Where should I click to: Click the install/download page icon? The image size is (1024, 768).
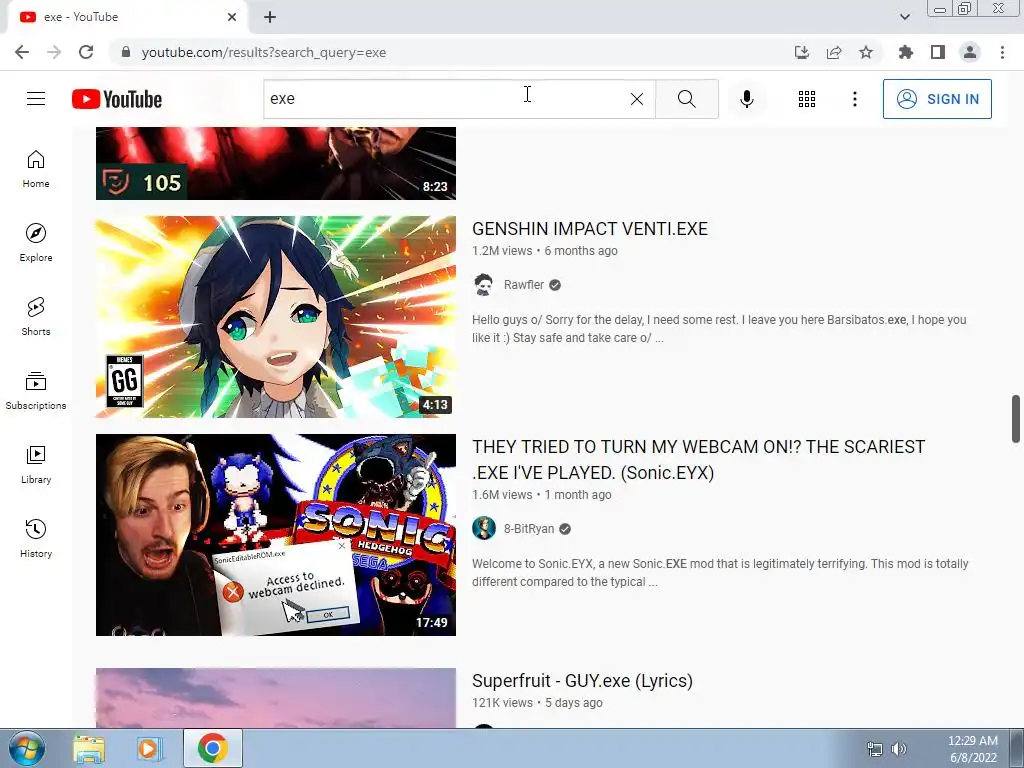click(x=802, y=52)
